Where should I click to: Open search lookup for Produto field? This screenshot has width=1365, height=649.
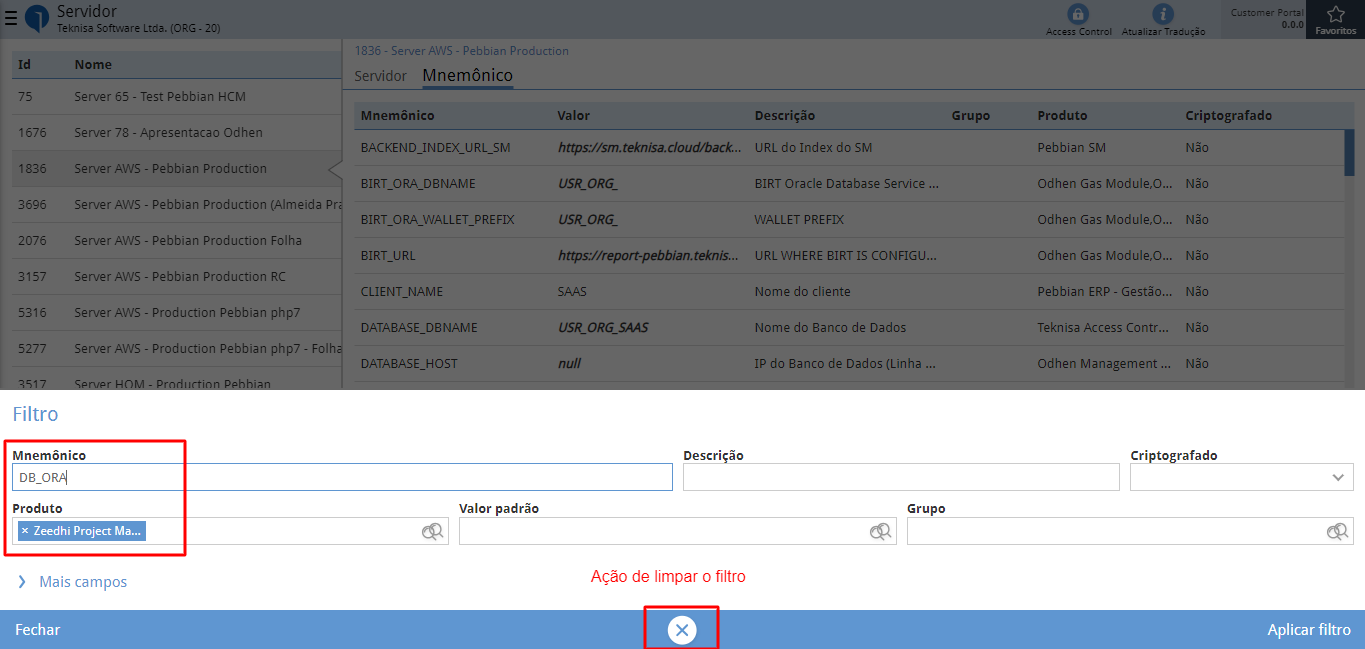[433, 531]
